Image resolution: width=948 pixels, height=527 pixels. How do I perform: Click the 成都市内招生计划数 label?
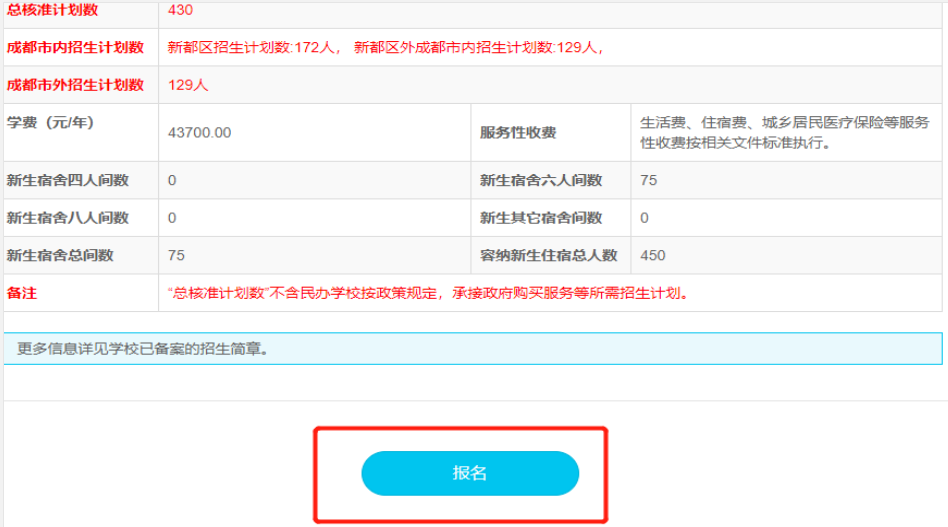76,47
